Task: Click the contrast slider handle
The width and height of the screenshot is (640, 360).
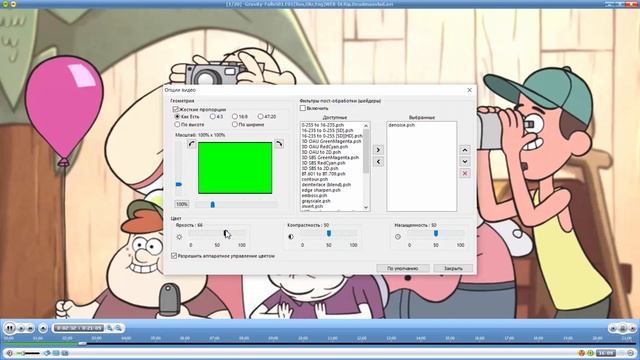Action: (329, 233)
